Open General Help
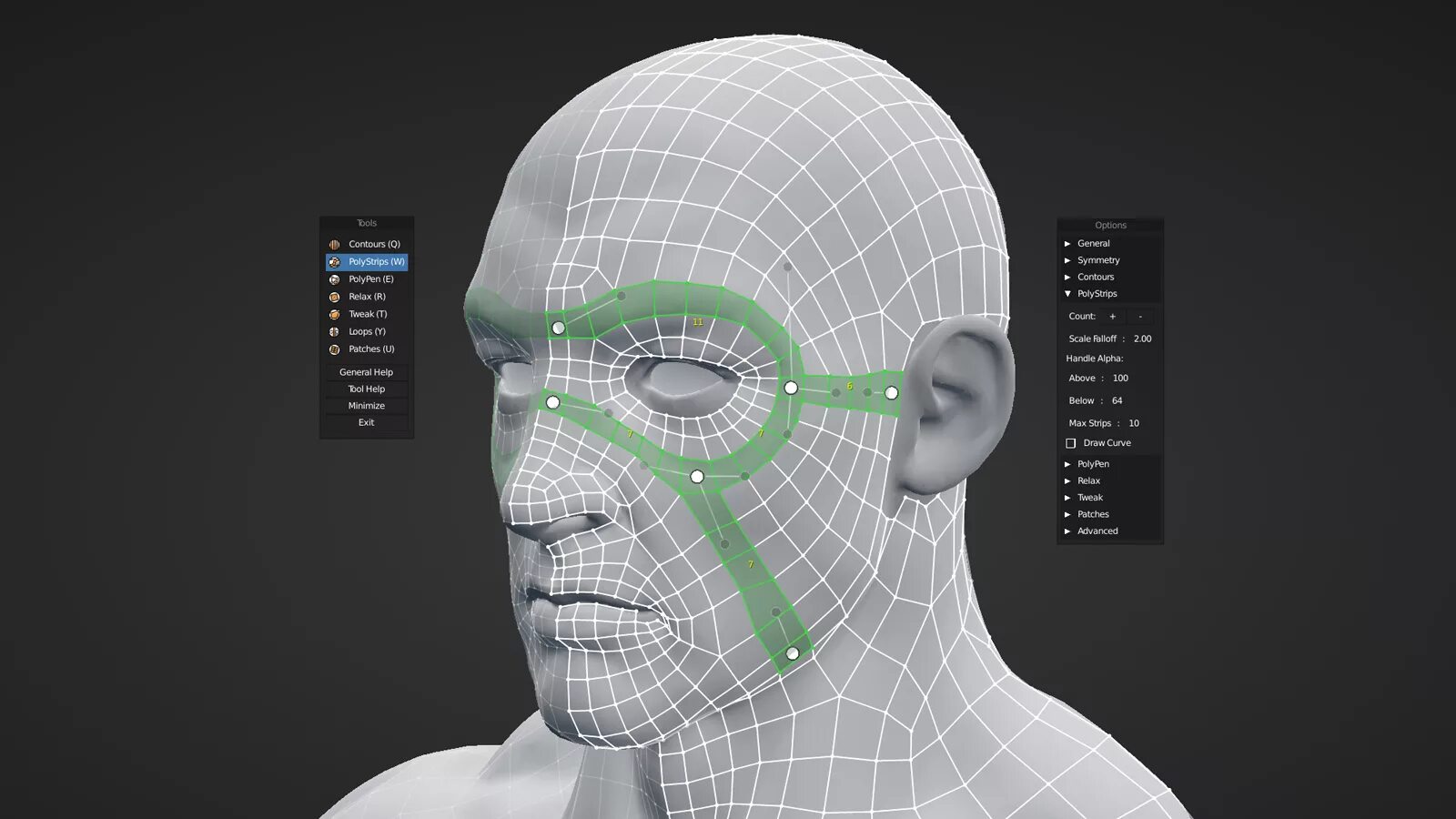 pos(366,372)
